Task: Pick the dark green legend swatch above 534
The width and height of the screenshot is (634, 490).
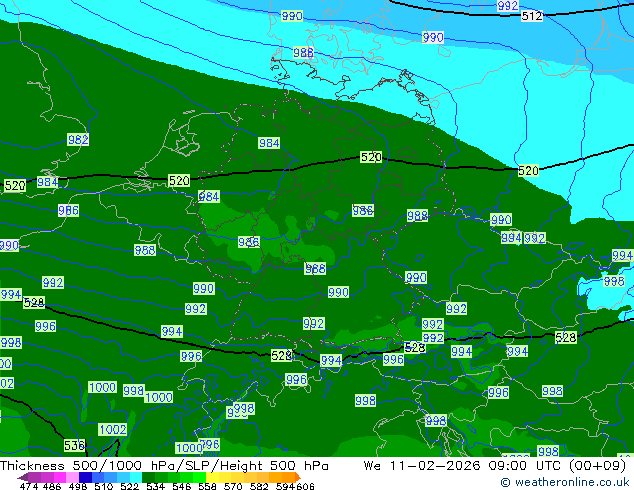Action: click(148, 477)
